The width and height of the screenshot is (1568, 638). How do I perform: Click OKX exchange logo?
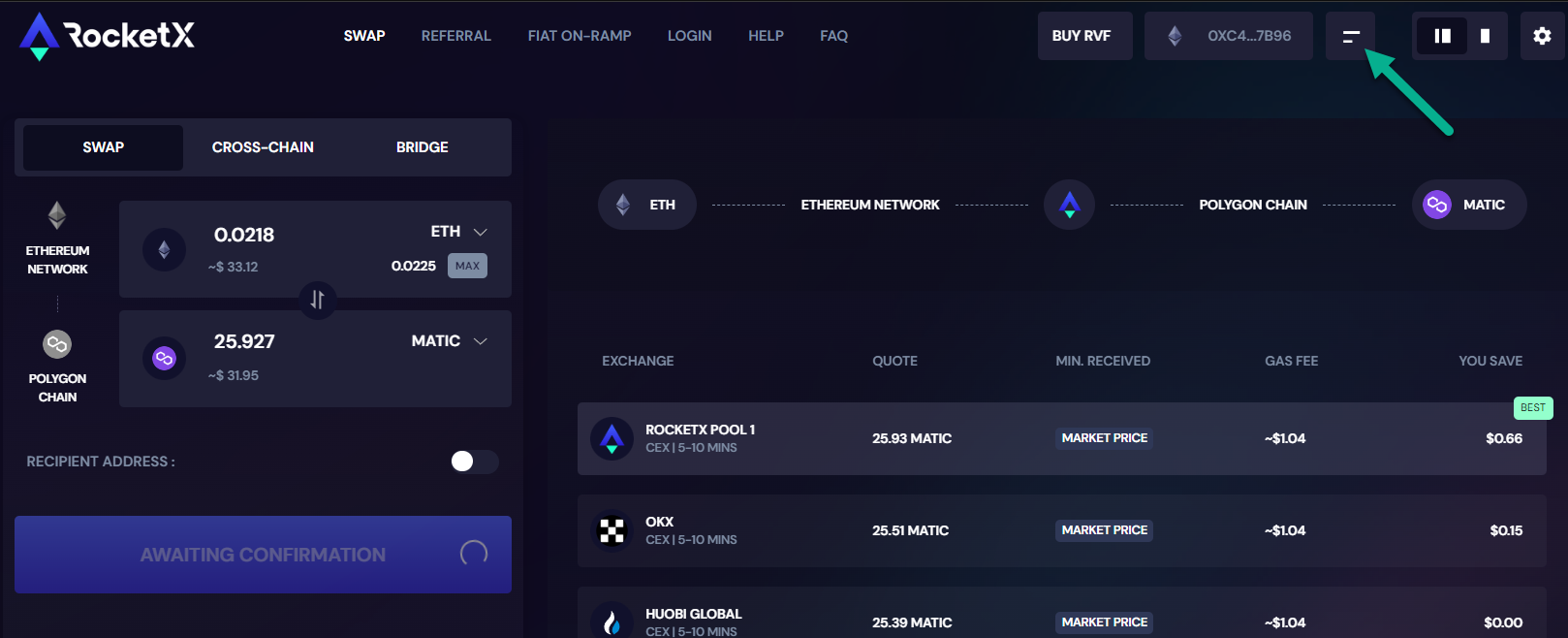coord(612,530)
